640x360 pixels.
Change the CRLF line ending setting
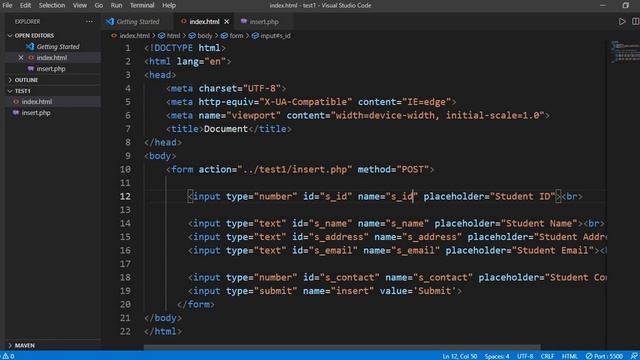[547, 356]
